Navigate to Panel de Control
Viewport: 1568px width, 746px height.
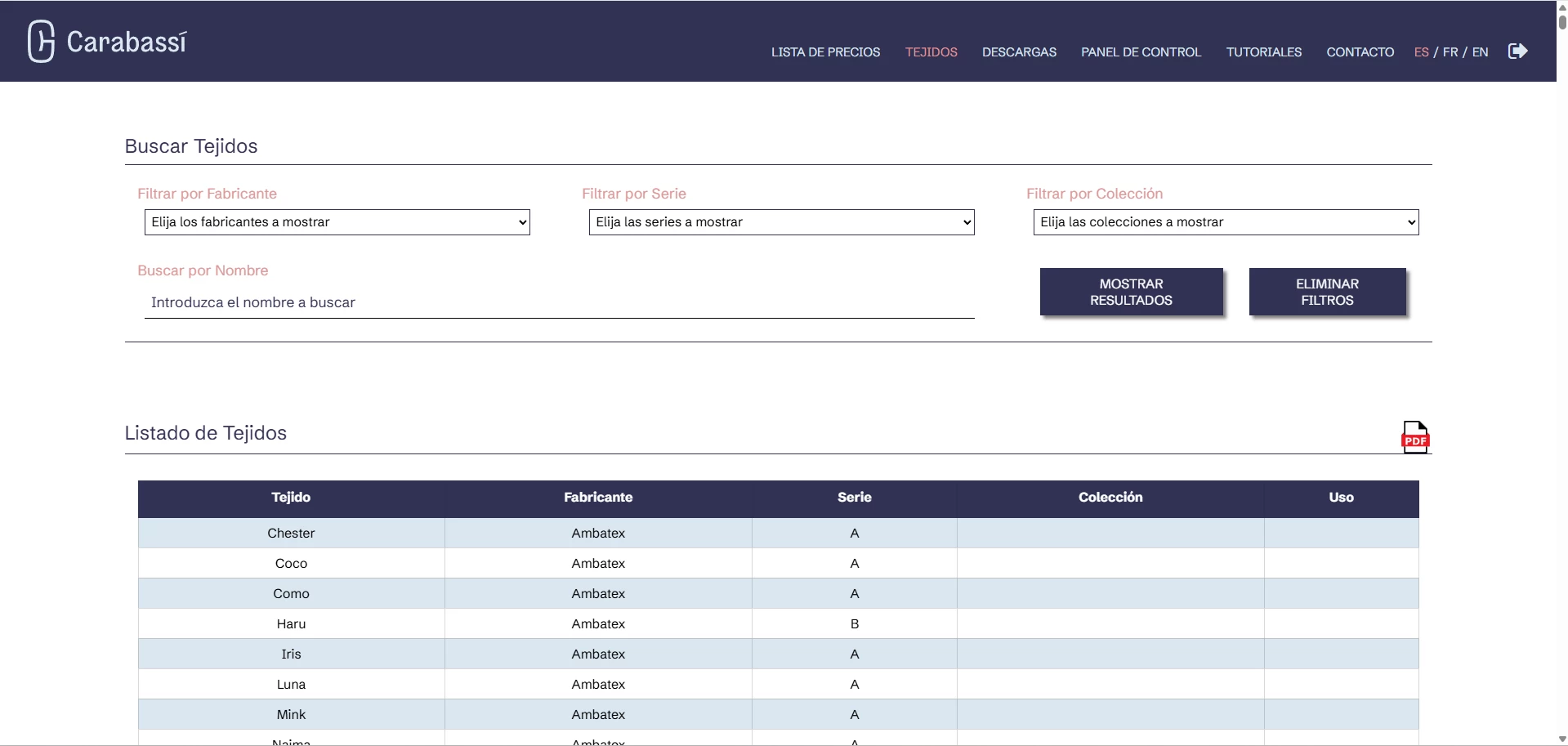pos(1141,52)
